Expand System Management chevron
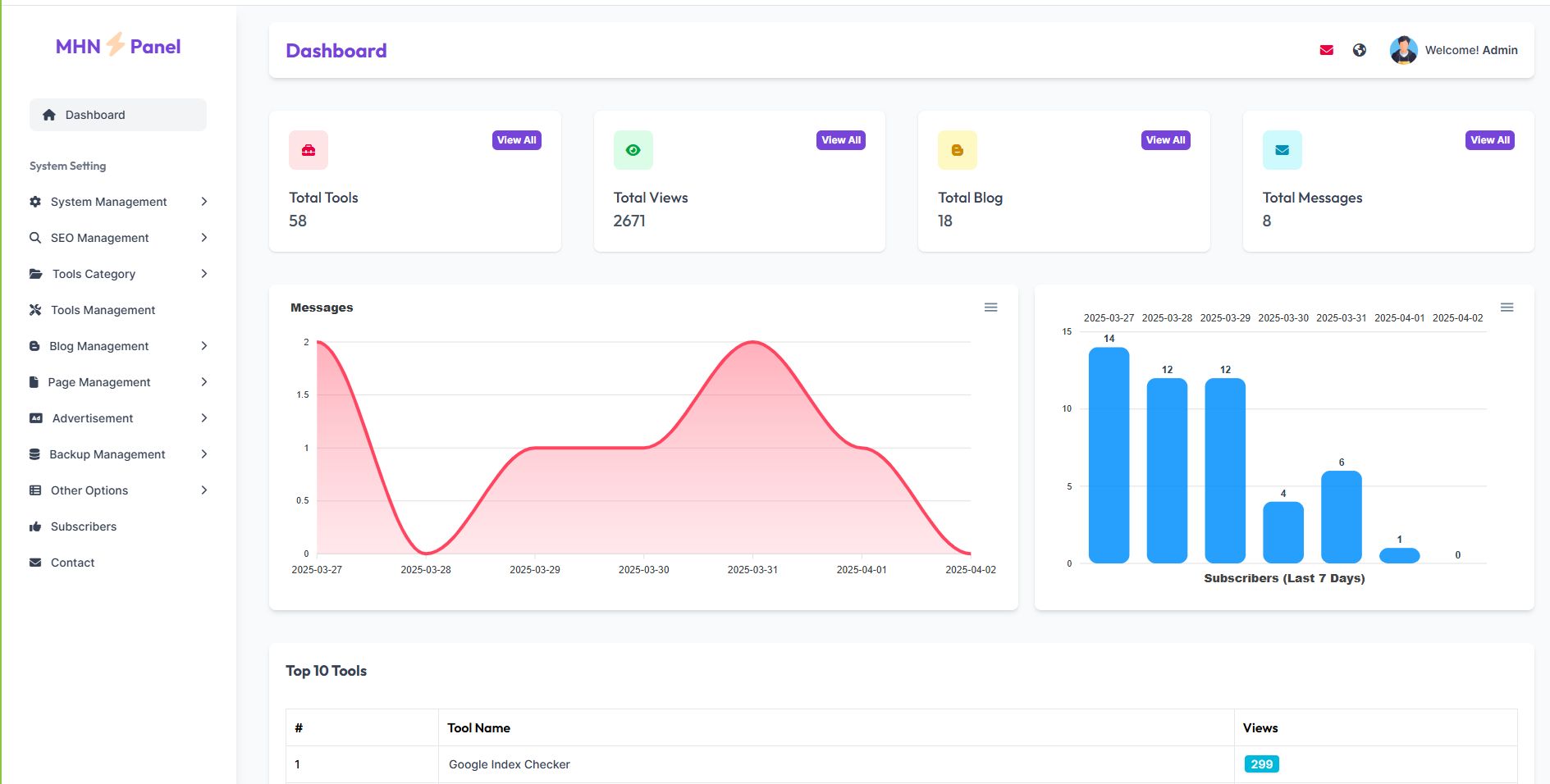The image size is (1550, 784). 204,202
